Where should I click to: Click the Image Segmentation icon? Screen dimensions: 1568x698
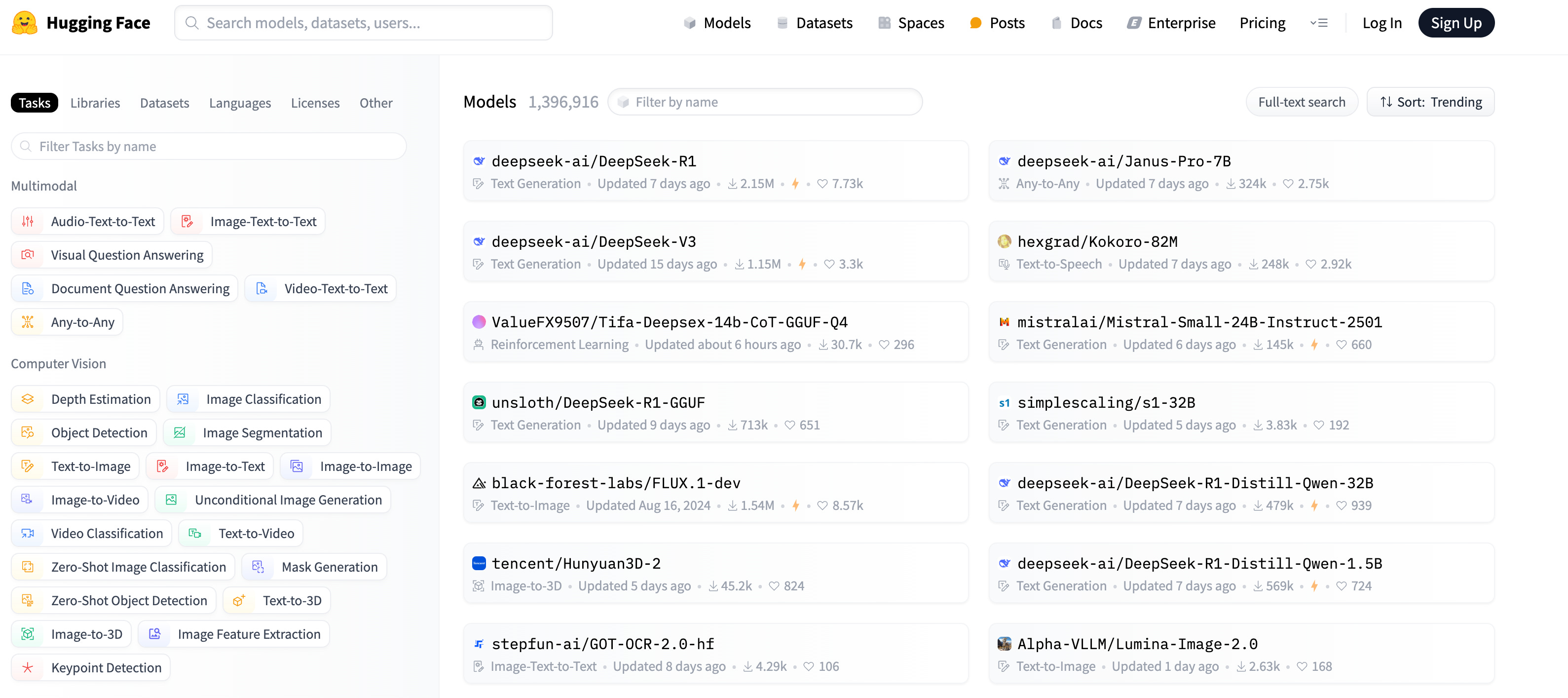(x=180, y=433)
